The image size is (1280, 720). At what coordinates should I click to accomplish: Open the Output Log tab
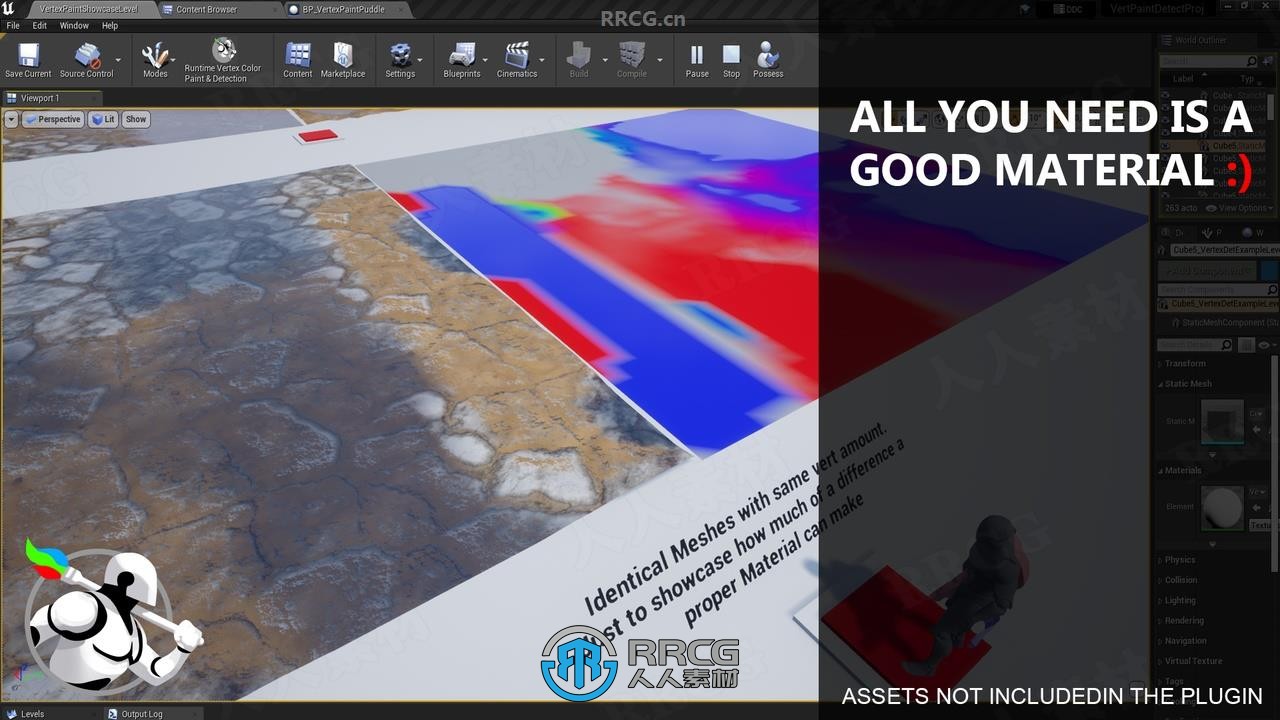141,714
